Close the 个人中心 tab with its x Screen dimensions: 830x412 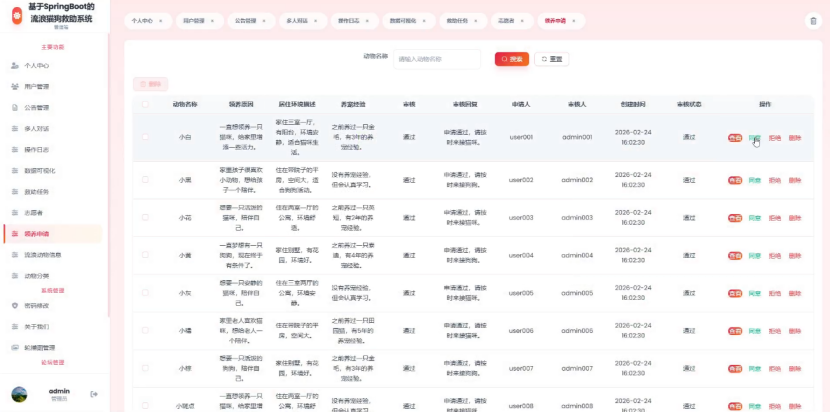coord(160,21)
